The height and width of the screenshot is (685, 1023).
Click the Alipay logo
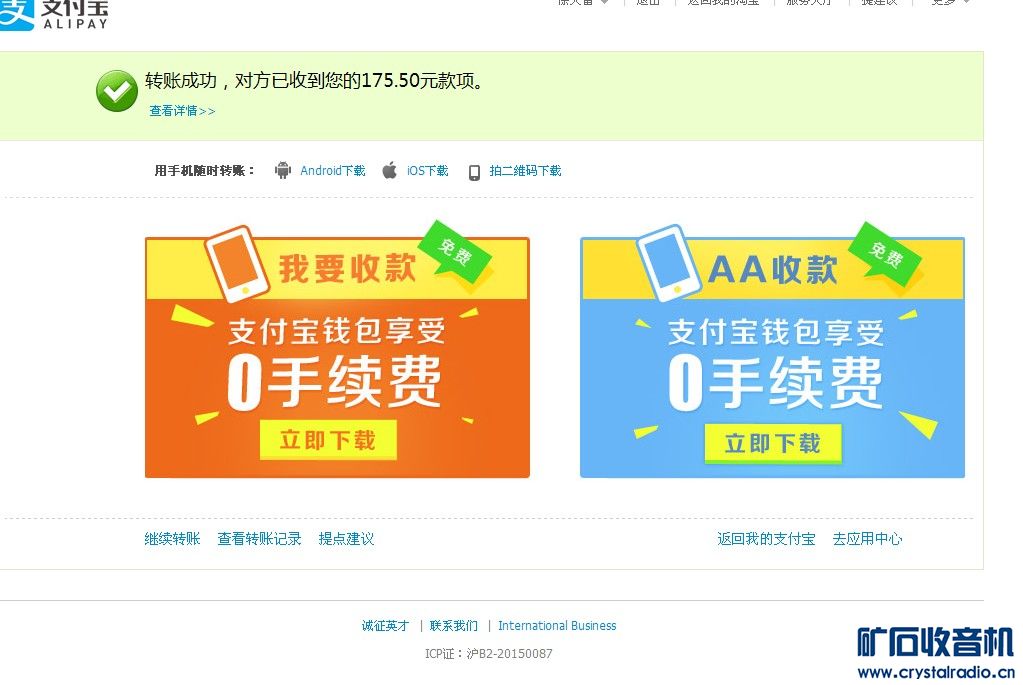click(x=55, y=14)
